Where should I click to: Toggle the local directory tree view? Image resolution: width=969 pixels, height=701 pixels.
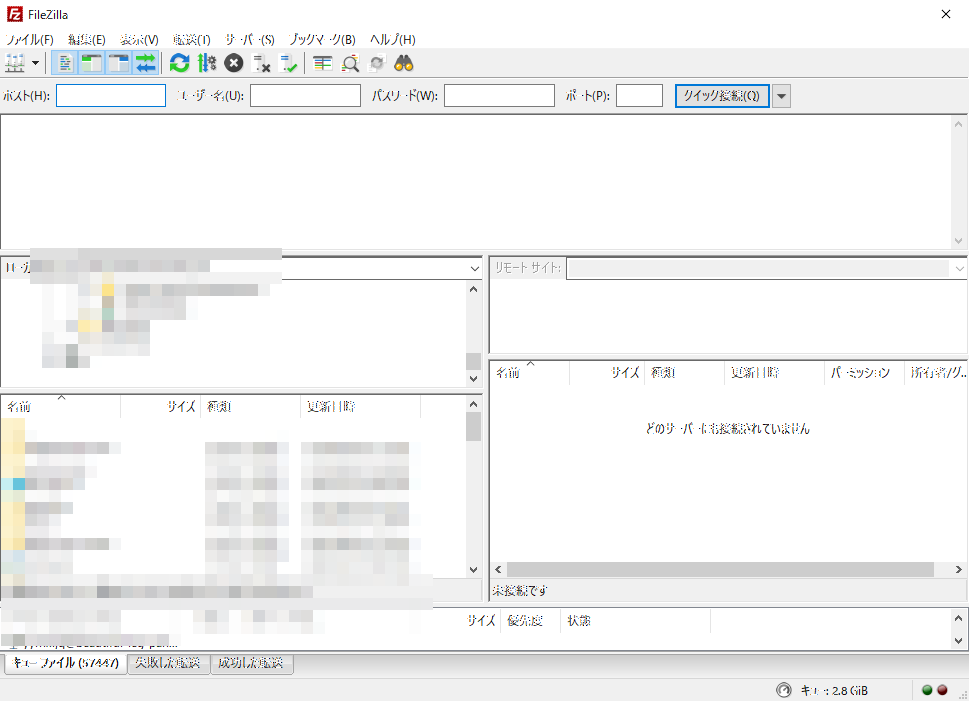tap(92, 63)
